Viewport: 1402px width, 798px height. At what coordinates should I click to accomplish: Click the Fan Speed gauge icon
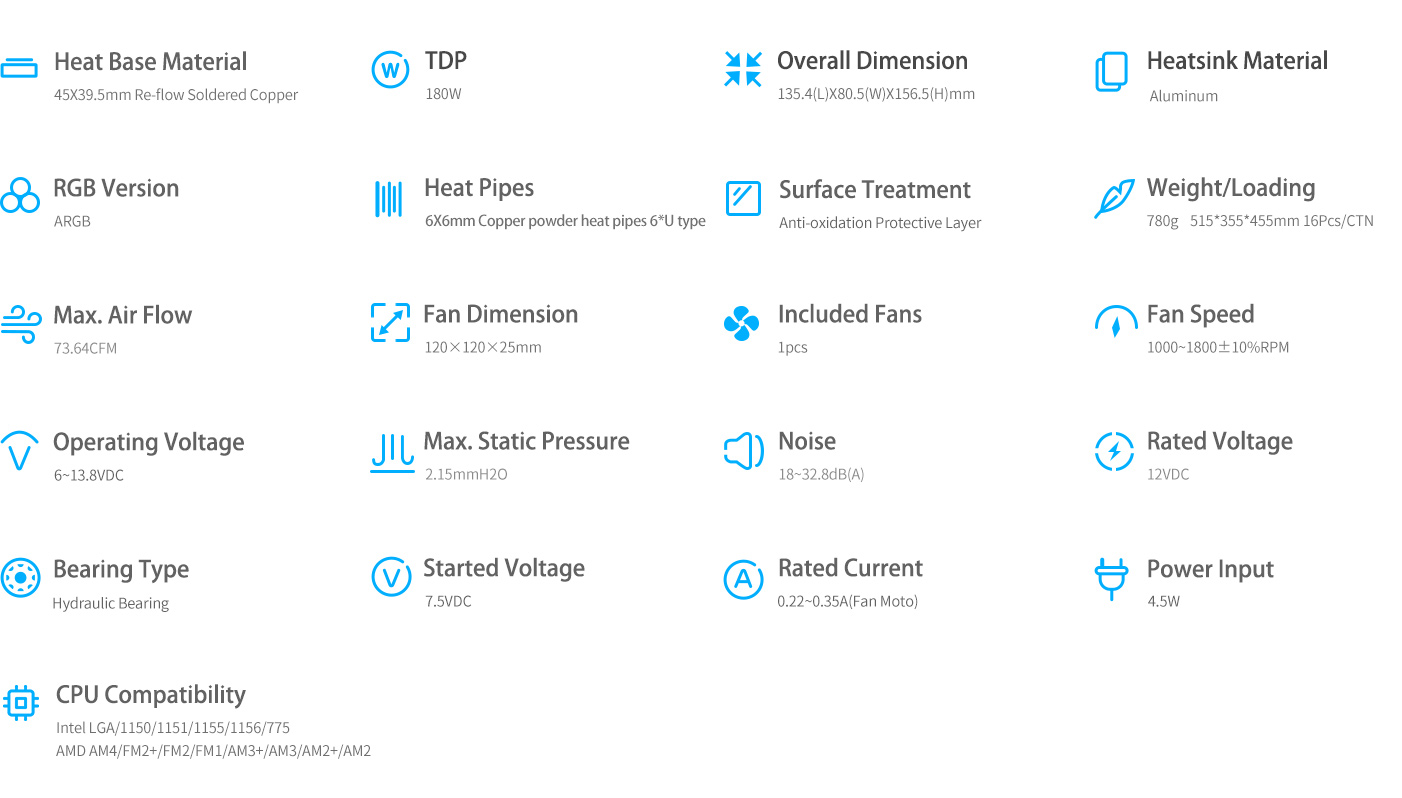point(1116,322)
